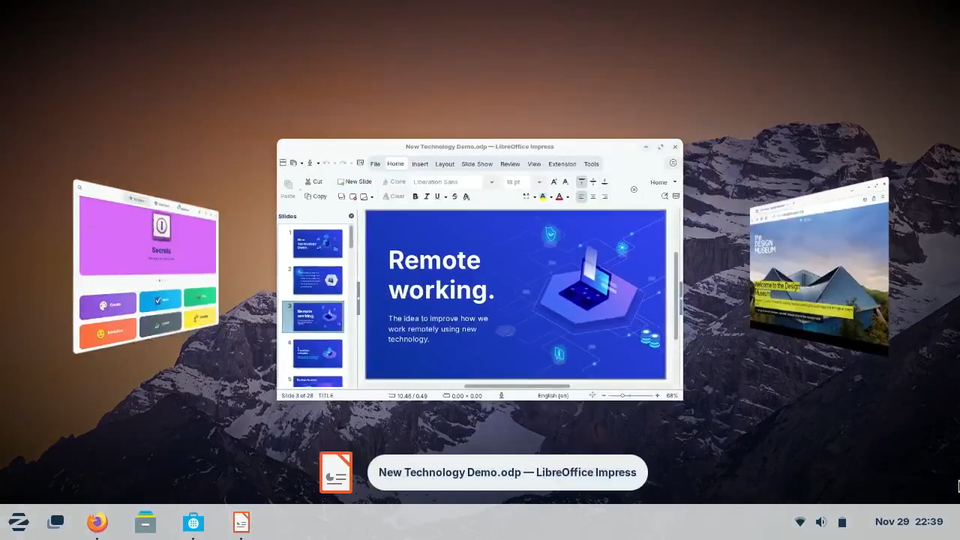
Task: Expand the Home dropdown at ribbon right
Action: click(663, 182)
